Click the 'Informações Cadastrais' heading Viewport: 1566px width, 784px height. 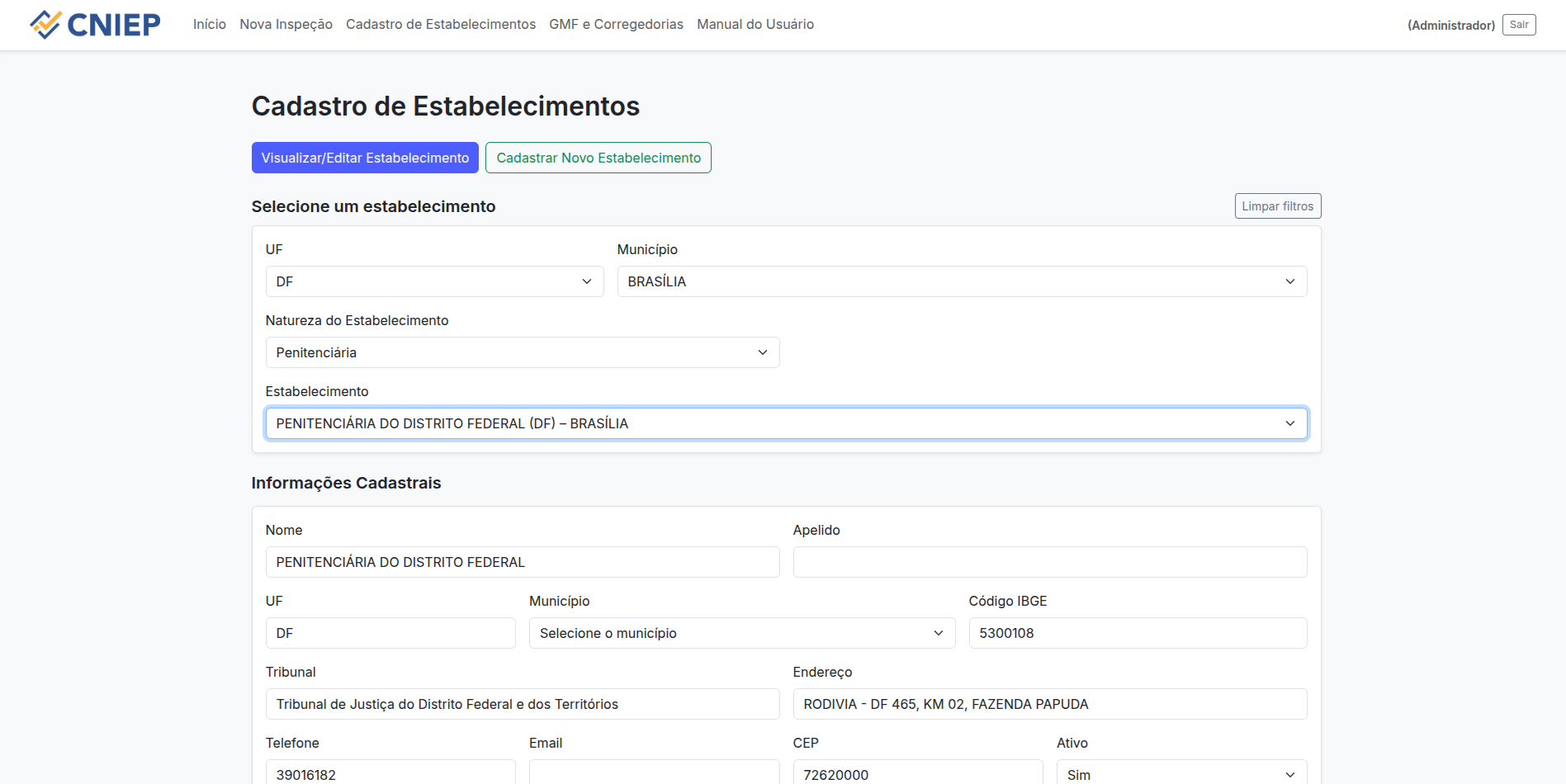(346, 483)
